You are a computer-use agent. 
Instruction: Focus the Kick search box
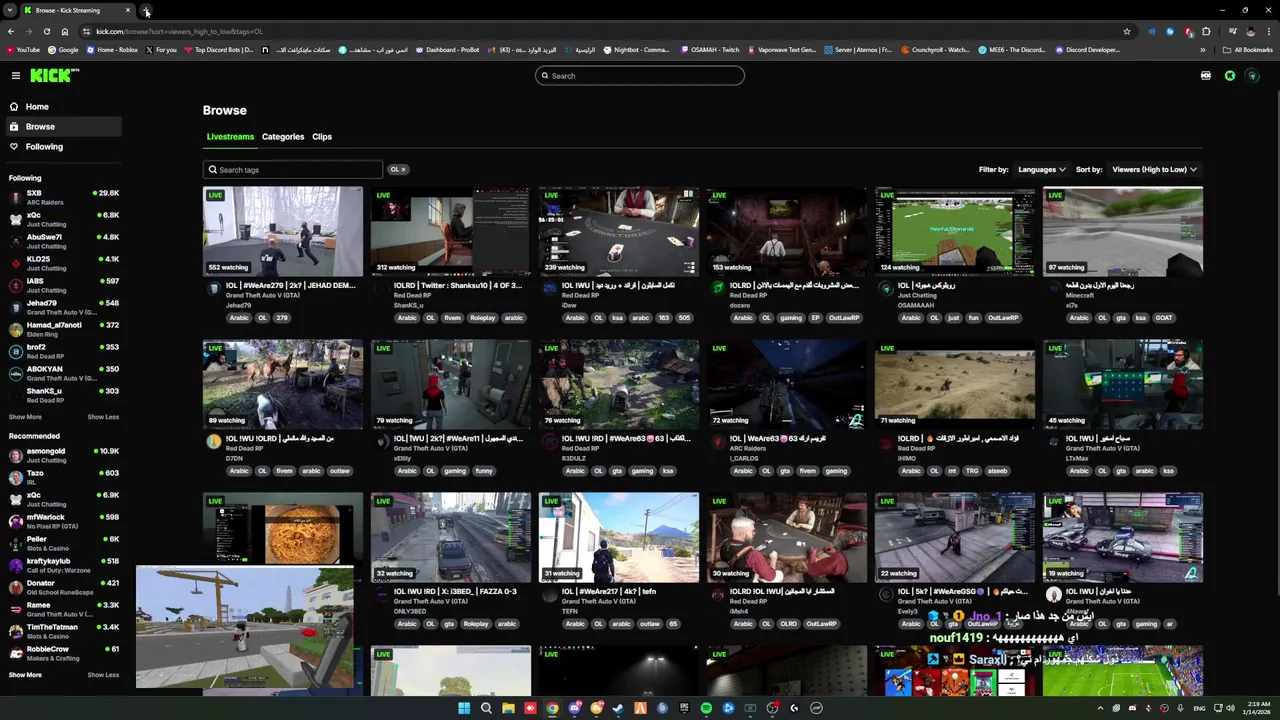(640, 76)
